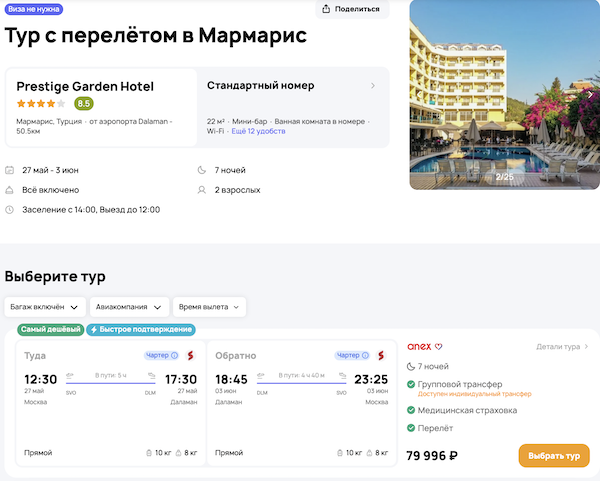The width and height of the screenshot is (600, 481).
Task: Expand the Авиакомпания filter
Action: pyautogui.click(x=128, y=307)
